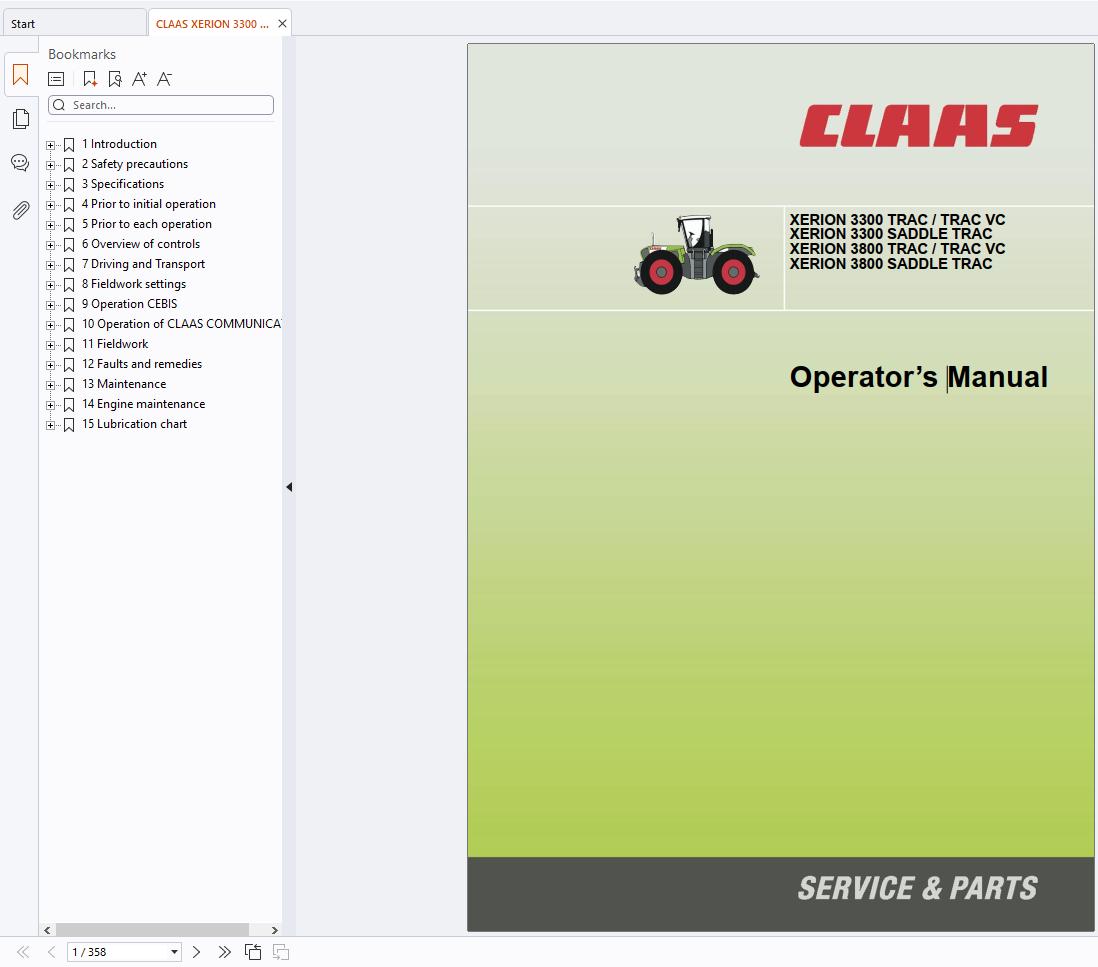
Task: Expand 6 Overview of controls bookmark
Action: tap(50, 245)
